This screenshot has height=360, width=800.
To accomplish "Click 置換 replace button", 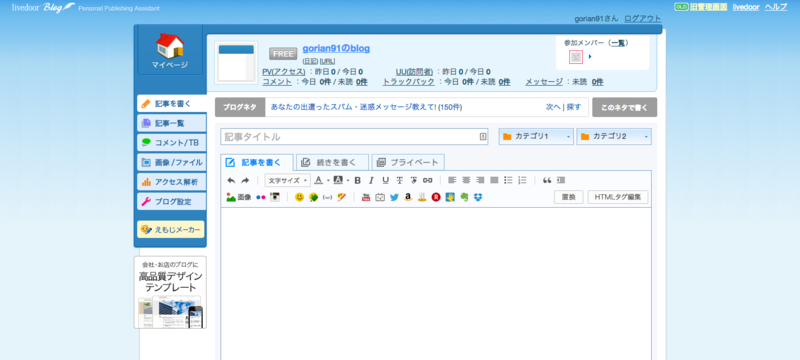I will tap(568, 197).
